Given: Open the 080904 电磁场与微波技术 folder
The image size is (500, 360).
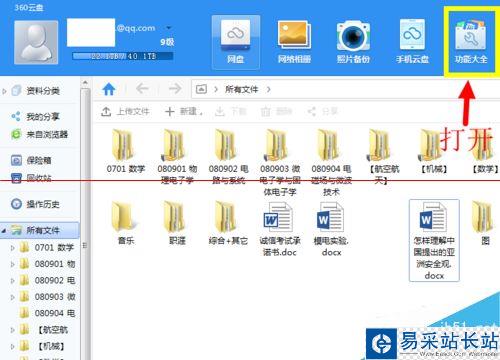Looking at the screenshot, I should pos(331,162).
